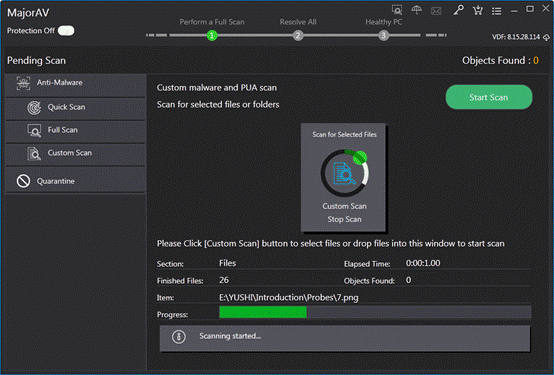
Task: Click the Elapsed Time value 0:00:1.00
Action: [423, 263]
